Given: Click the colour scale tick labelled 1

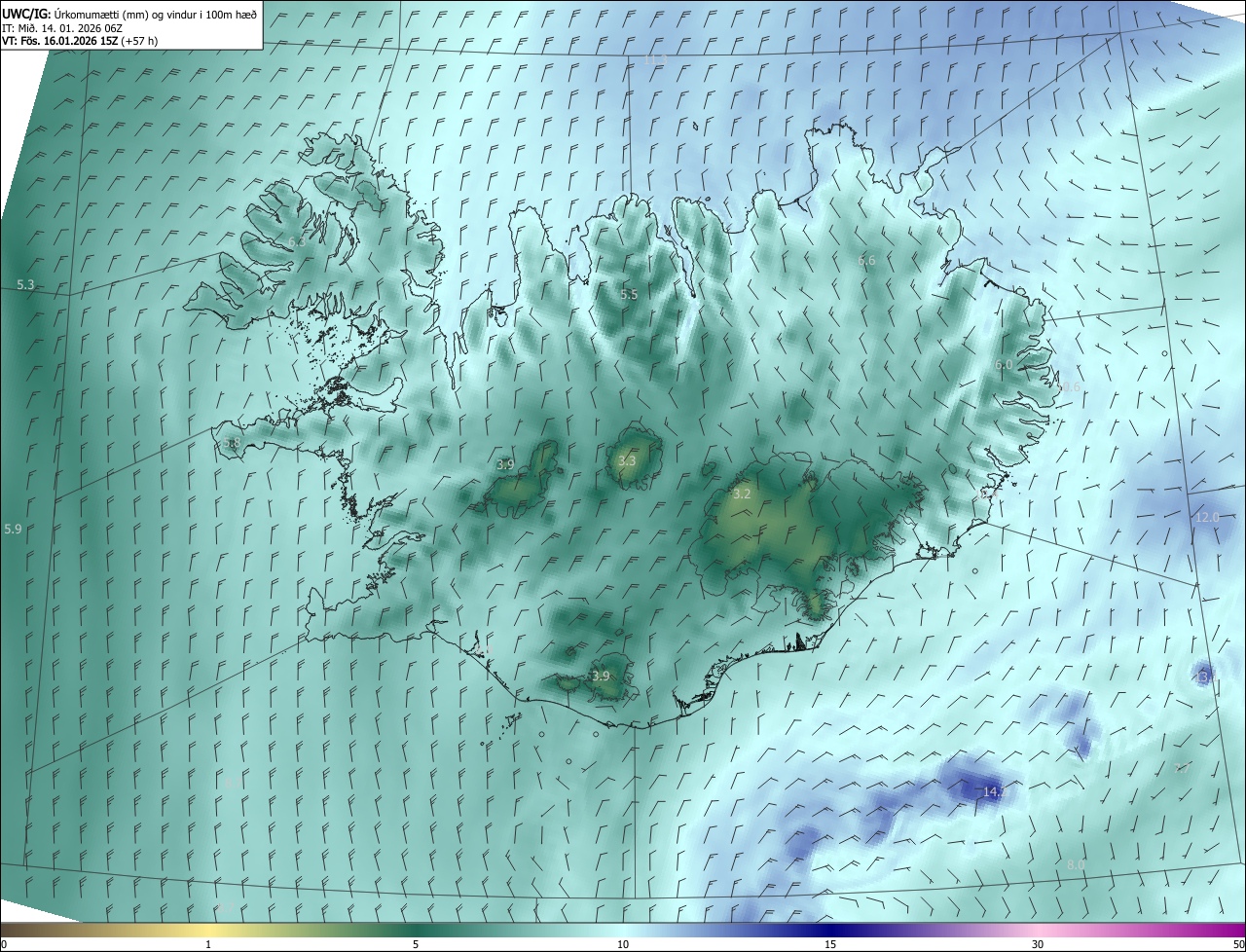Looking at the screenshot, I should click(x=208, y=945).
